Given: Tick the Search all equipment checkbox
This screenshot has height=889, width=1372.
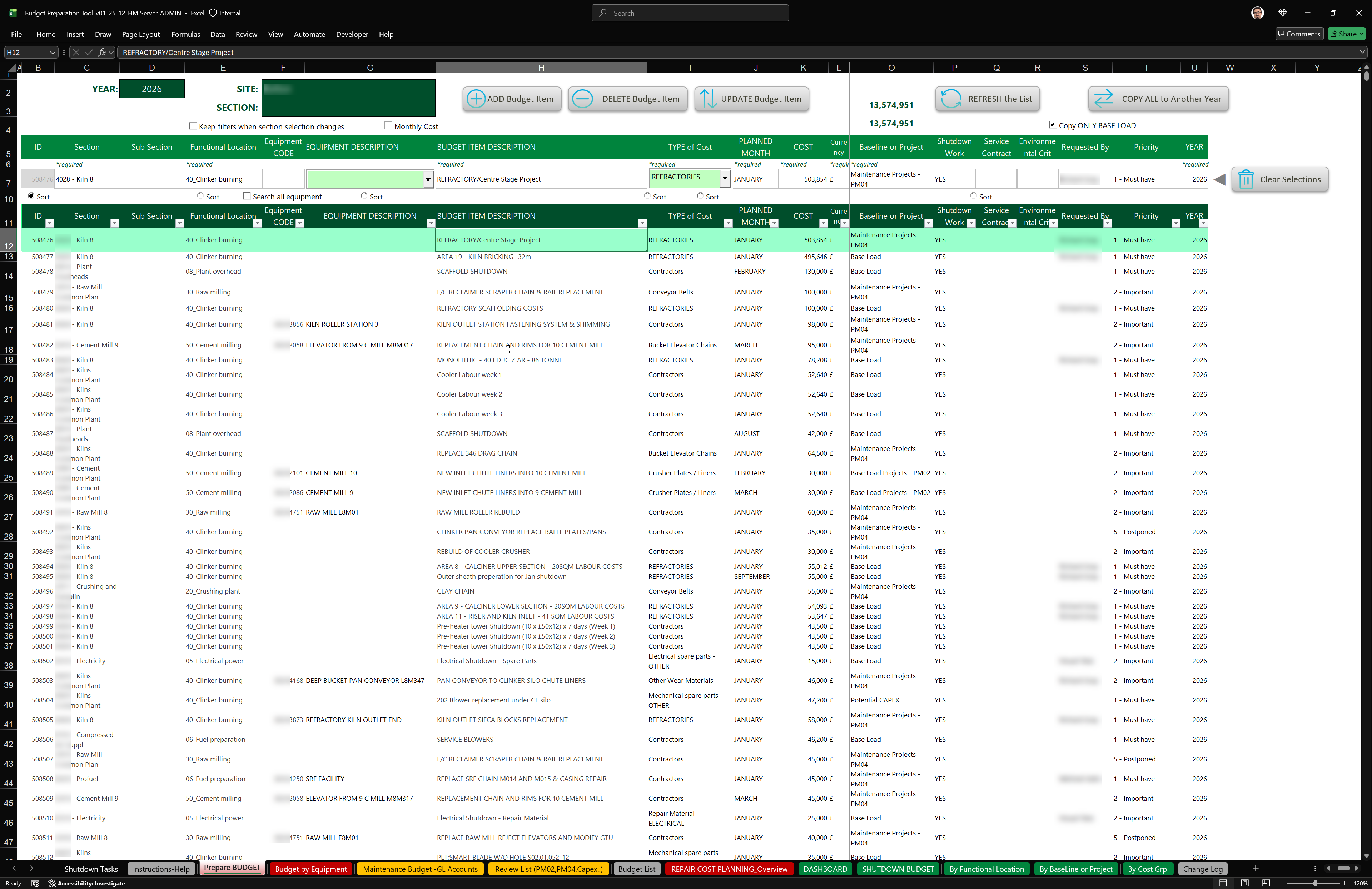Looking at the screenshot, I should click(247, 196).
